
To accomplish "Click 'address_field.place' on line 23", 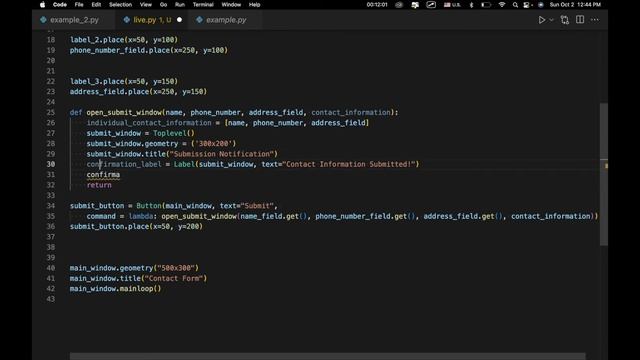I will point(109,91).
